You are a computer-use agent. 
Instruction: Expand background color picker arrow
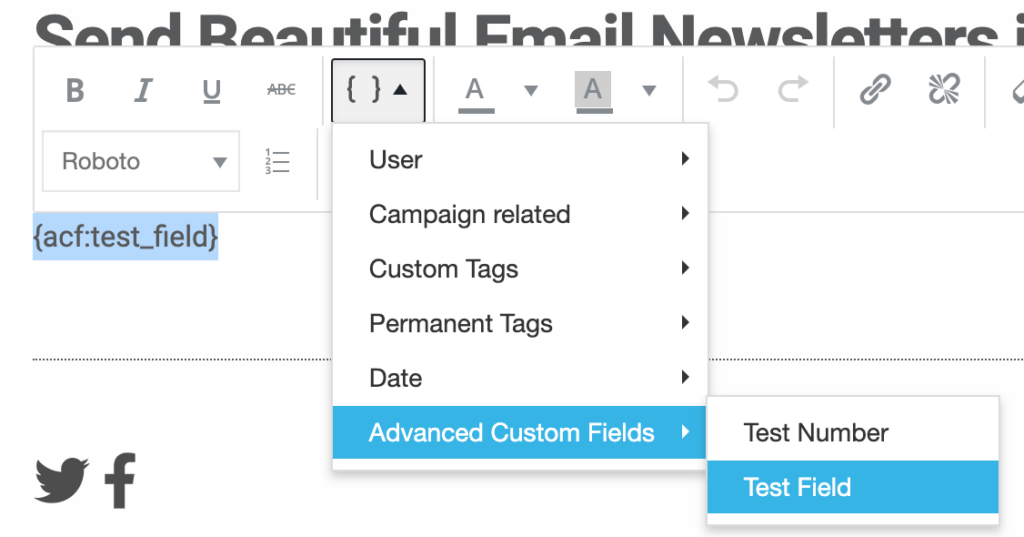click(649, 91)
